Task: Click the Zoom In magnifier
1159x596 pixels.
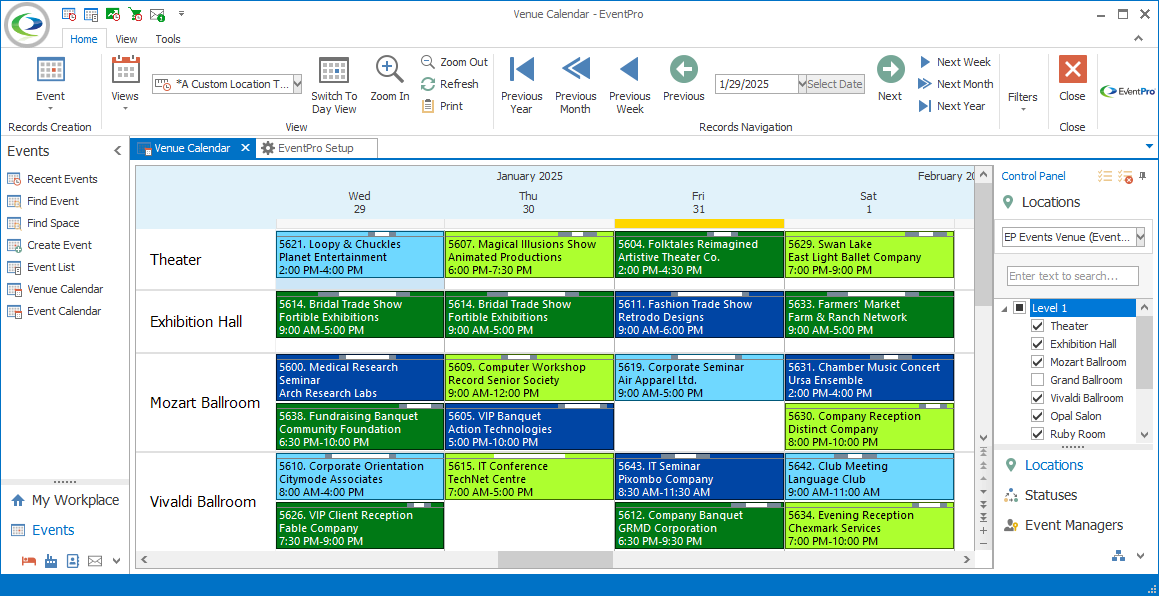Action: click(x=390, y=79)
